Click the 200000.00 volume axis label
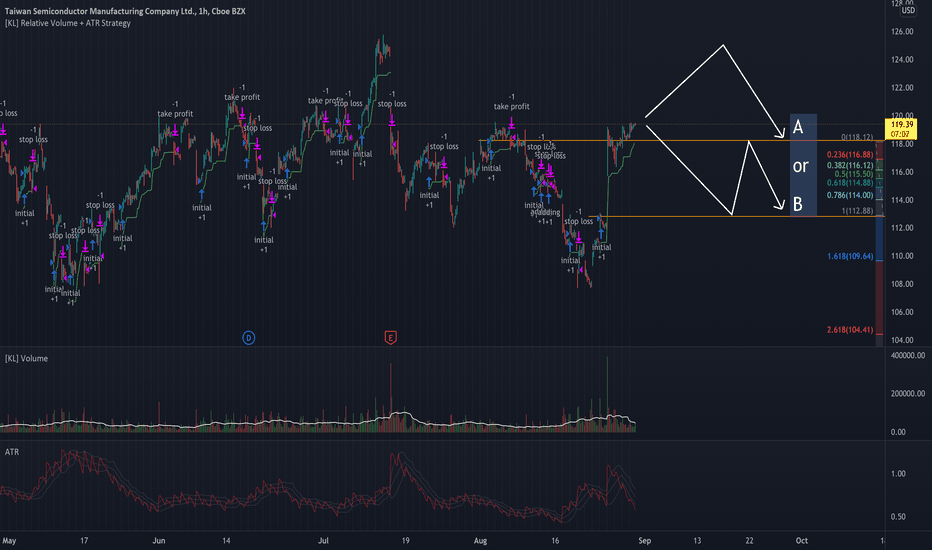 point(908,394)
